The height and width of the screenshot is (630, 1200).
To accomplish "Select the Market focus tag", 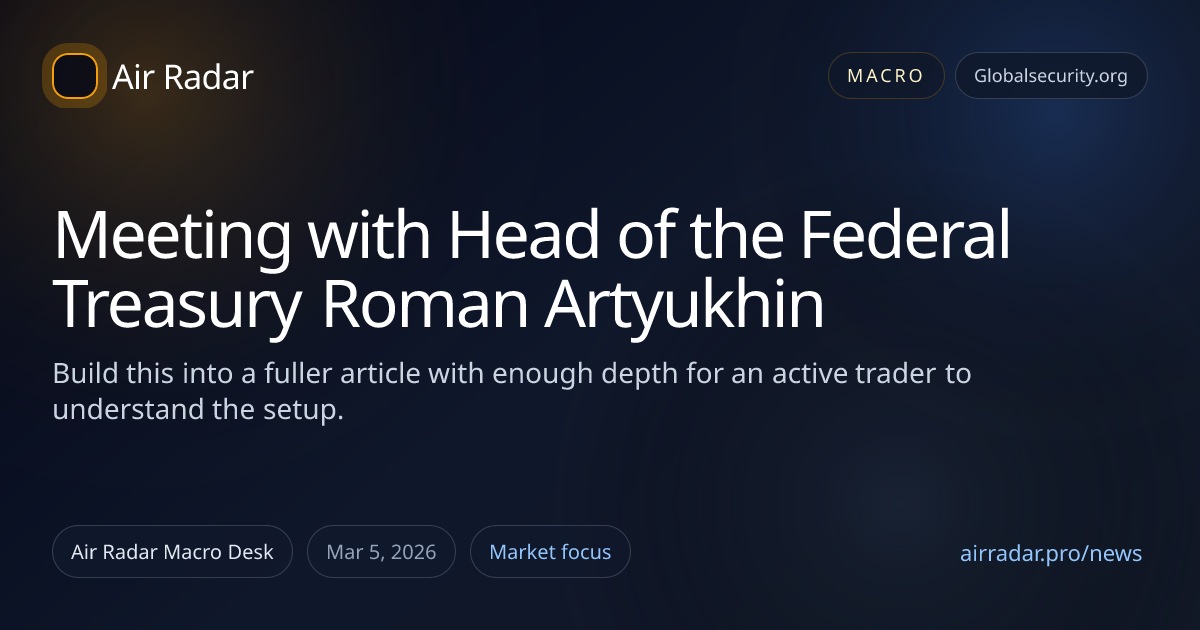I will tap(550, 552).
